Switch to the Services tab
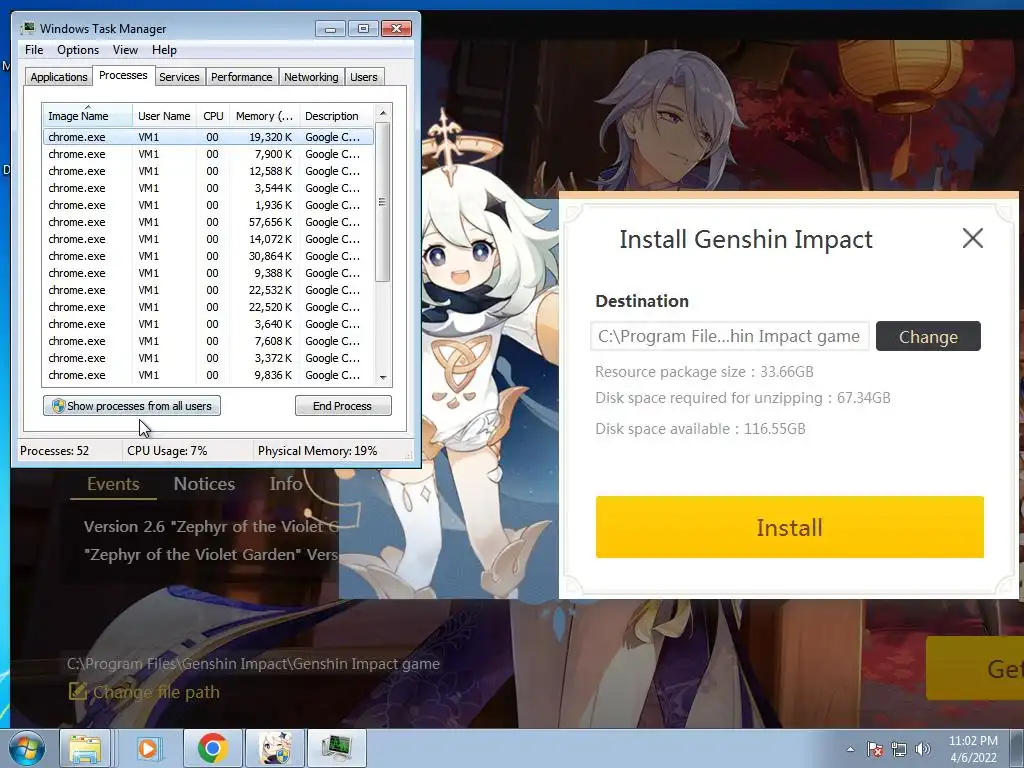1024x768 pixels. tap(179, 77)
